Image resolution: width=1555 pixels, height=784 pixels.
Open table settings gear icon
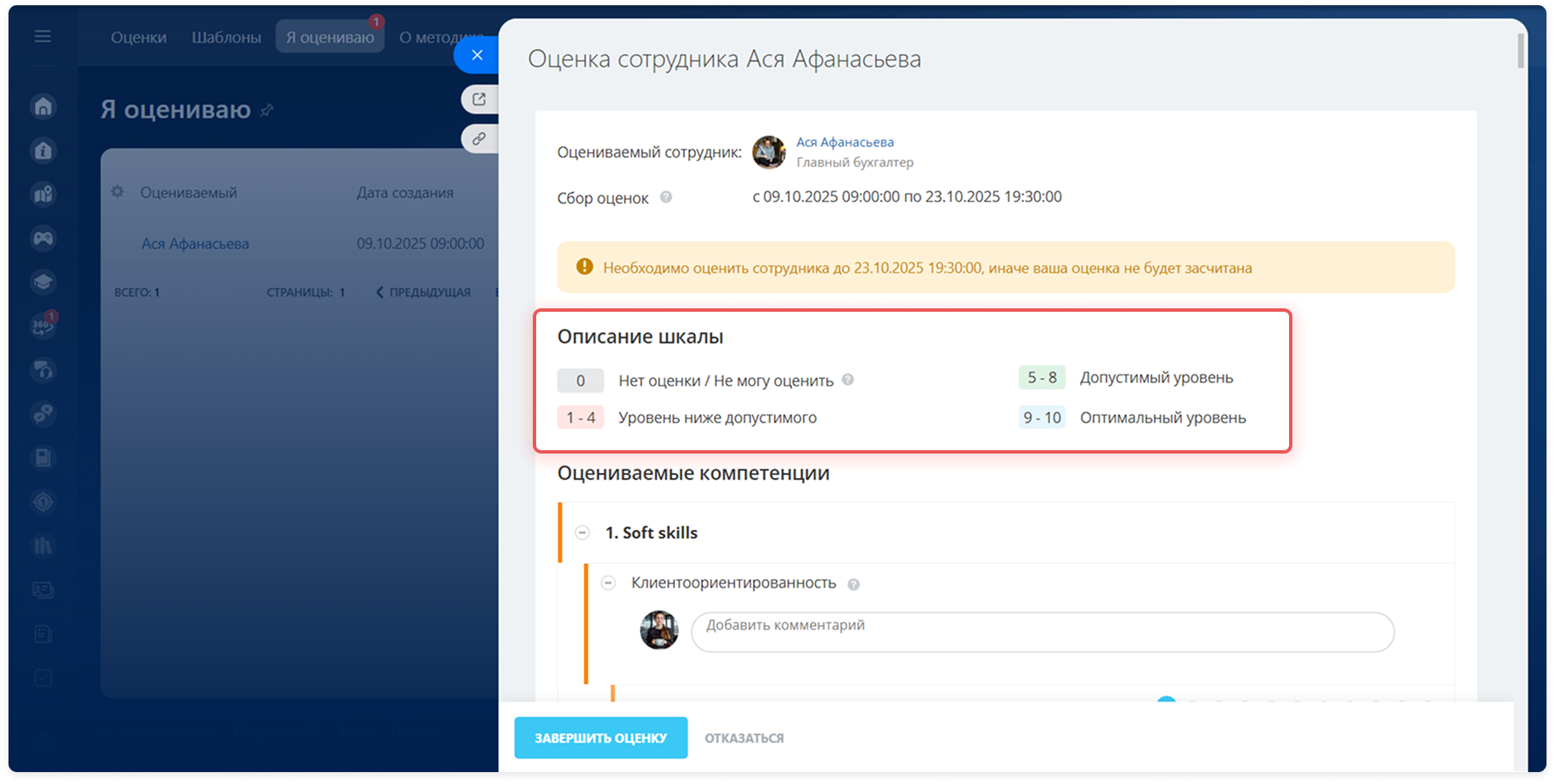117,192
